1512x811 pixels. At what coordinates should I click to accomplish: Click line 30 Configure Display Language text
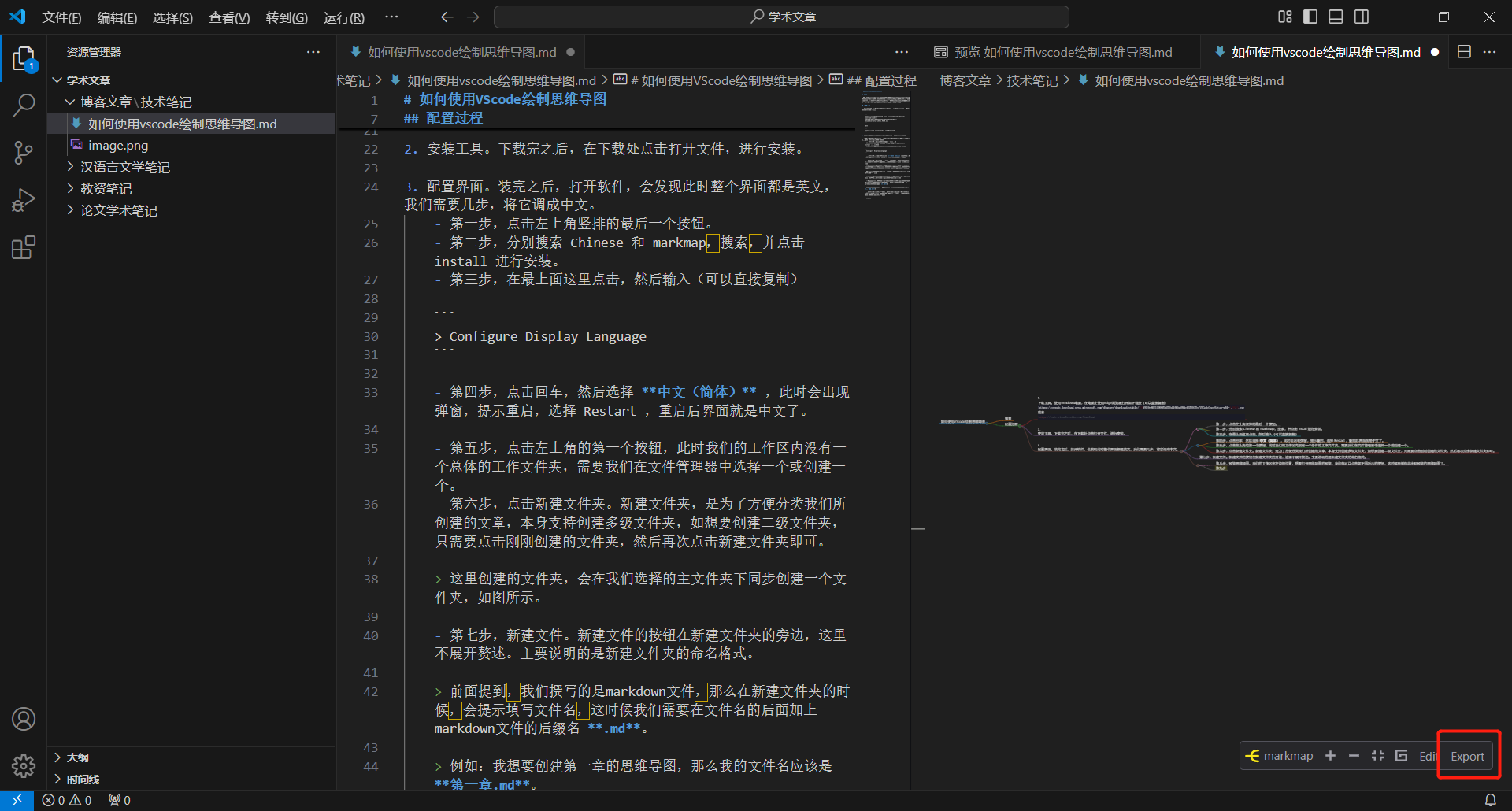coord(540,337)
